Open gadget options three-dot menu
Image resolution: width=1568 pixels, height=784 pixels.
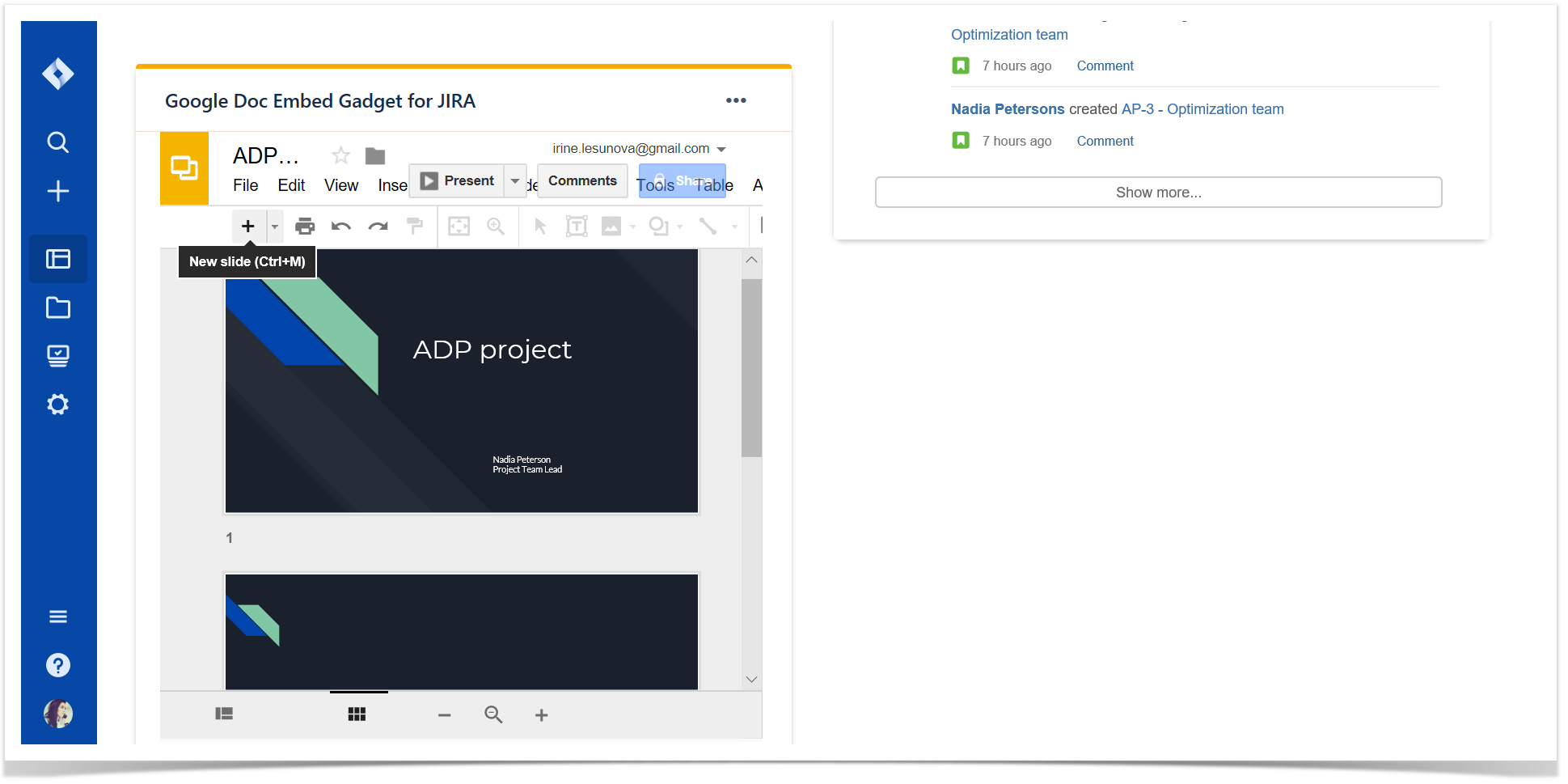(736, 100)
